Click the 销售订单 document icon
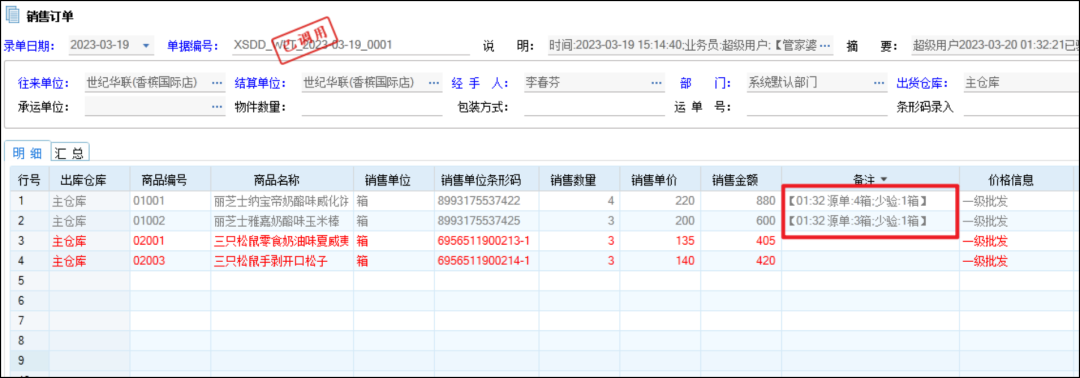 pos(13,14)
